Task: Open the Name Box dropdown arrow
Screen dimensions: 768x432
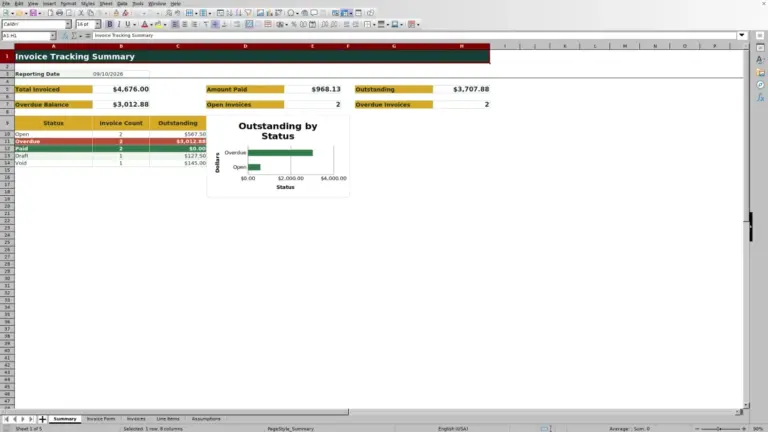Action: click(x=53, y=35)
